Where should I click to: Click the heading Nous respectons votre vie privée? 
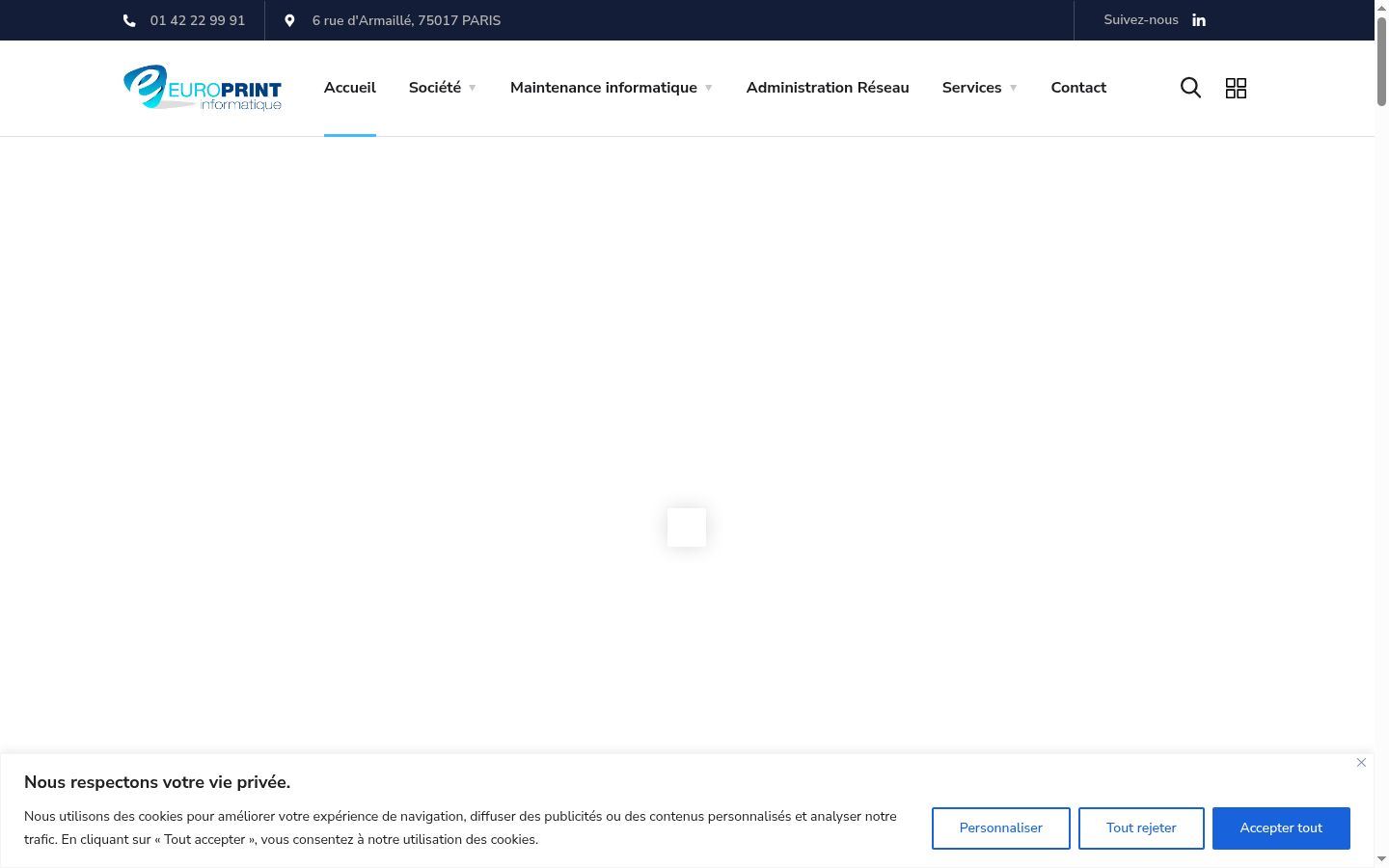(157, 782)
